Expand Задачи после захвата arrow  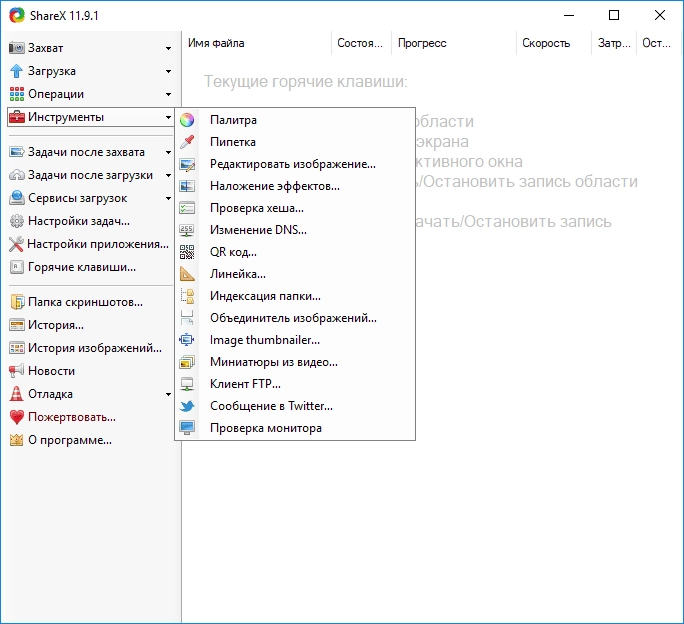point(168,152)
